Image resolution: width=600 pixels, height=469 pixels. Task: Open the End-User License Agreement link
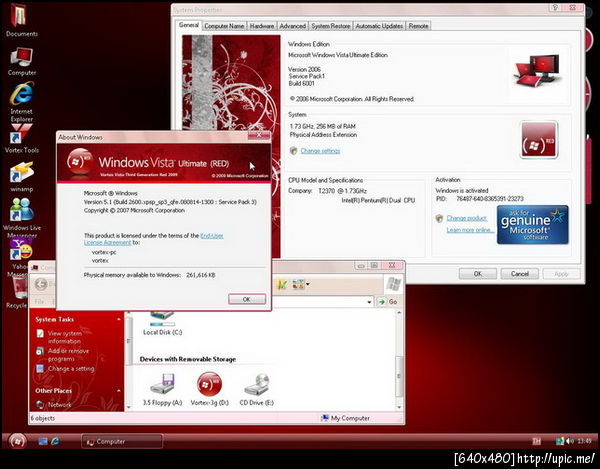pyautogui.click(x=153, y=239)
